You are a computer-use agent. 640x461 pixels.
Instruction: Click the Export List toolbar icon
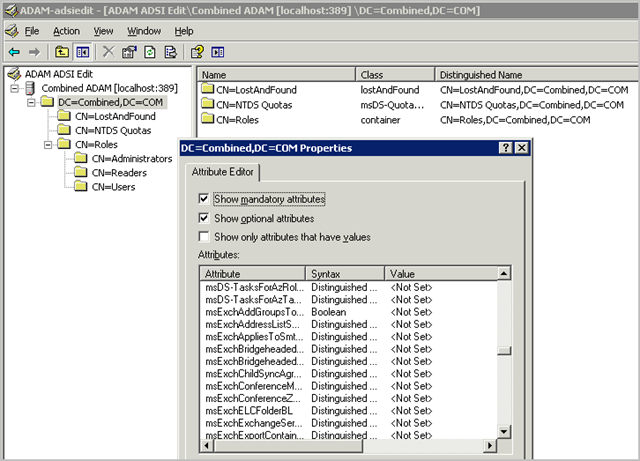click(x=170, y=51)
